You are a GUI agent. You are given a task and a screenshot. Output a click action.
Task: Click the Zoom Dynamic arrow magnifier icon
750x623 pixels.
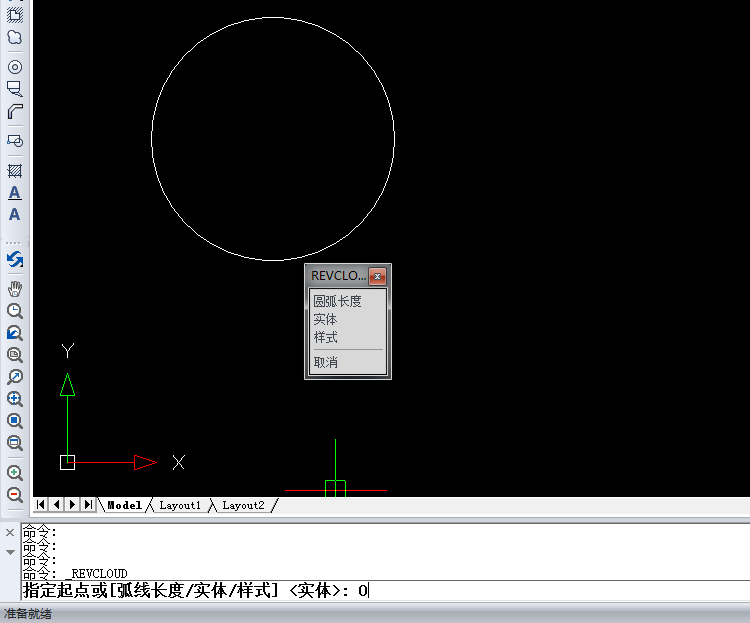15,377
